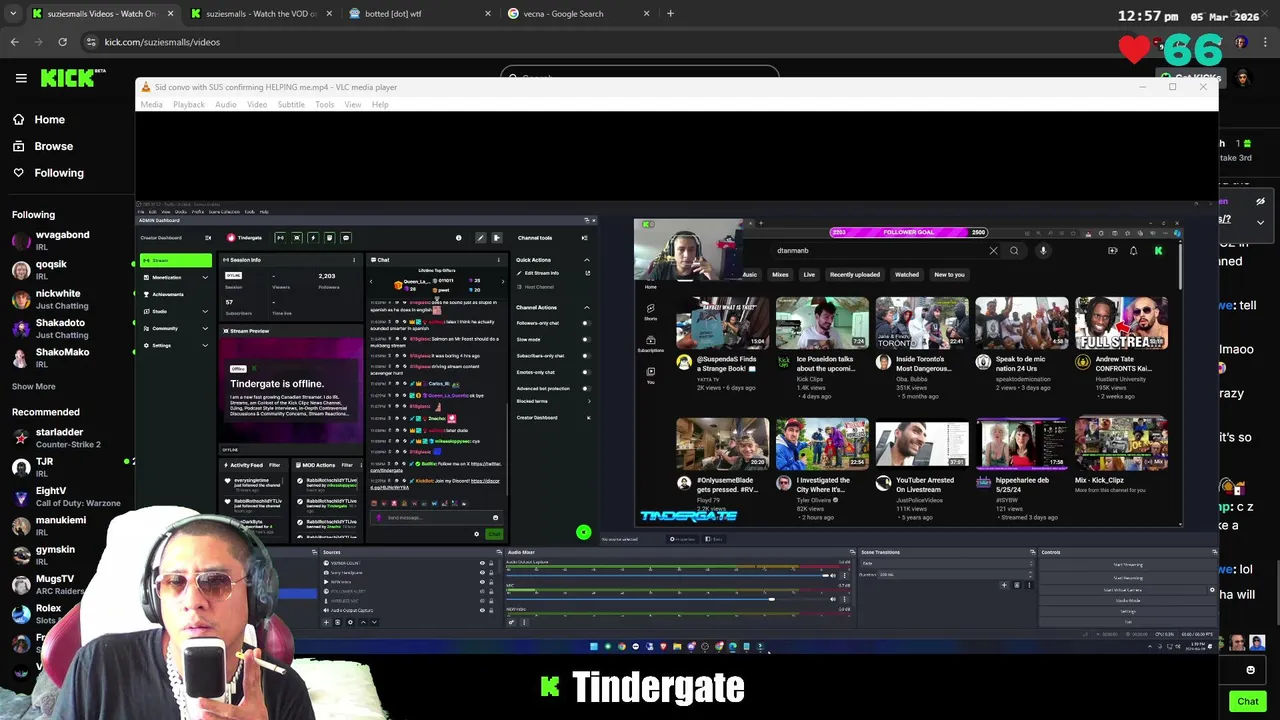Adjust OBS MIC volume slider

coord(770,599)
